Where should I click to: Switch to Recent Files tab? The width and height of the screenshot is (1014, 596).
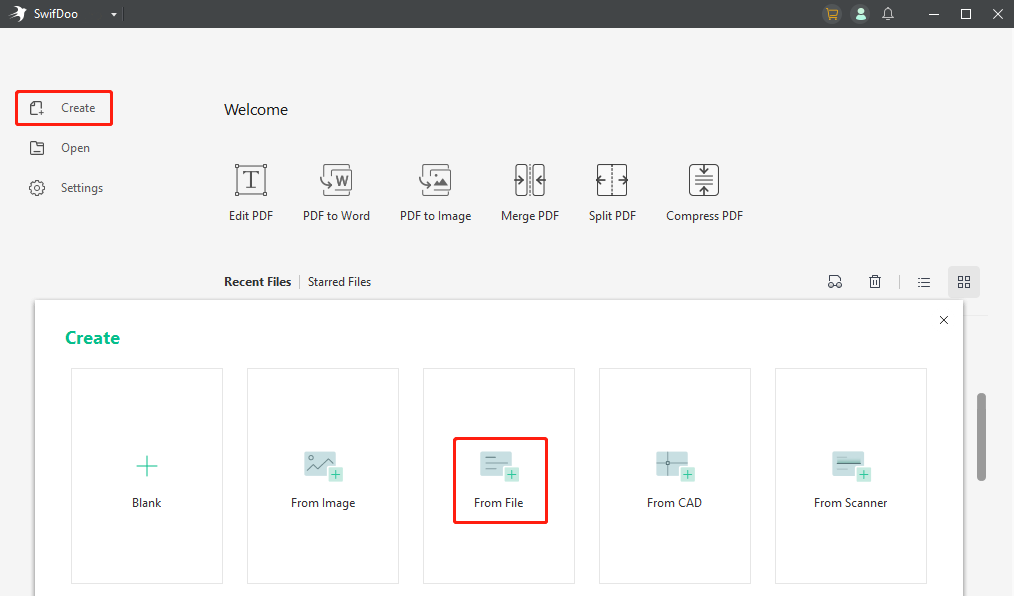[257, 282]
